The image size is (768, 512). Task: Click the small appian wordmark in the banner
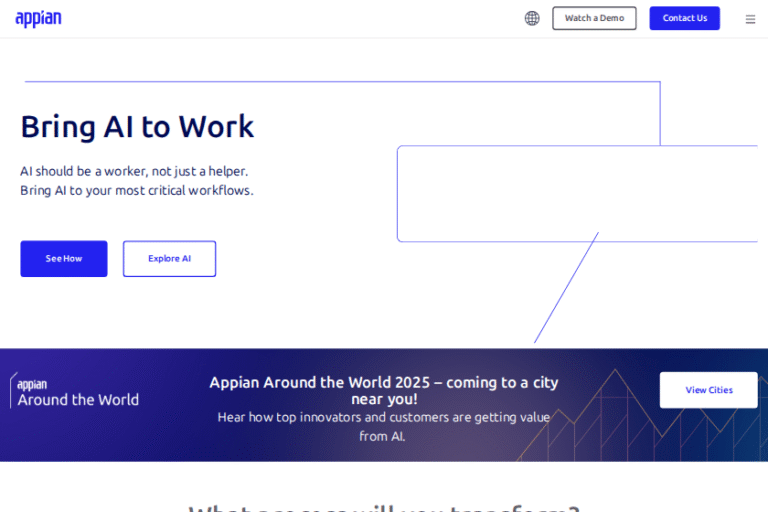(32, 383)
